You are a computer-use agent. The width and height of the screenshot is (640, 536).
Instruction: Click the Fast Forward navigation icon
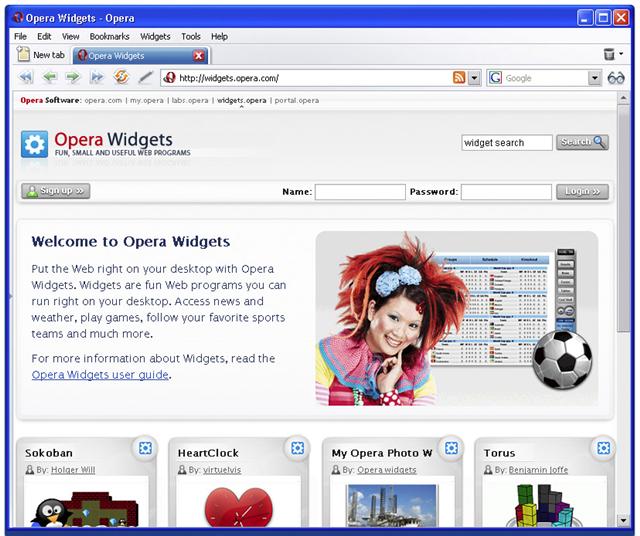[97, 77]
